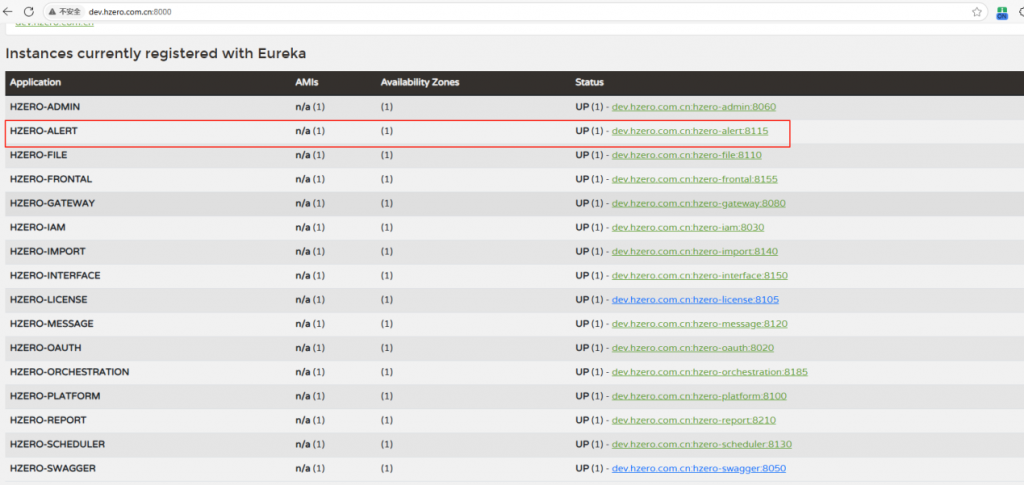
Task: Open hzero-orchestration:8185 instance link
Action: [709, 371]
